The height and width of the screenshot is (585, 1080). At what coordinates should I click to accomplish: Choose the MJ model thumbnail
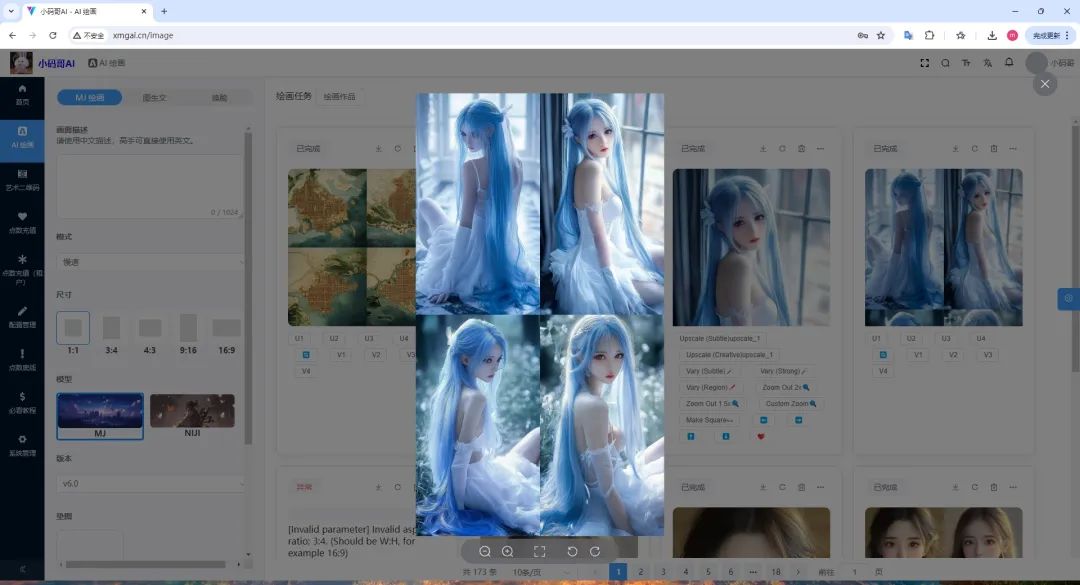pyautogui.click(x=100, y=416)
